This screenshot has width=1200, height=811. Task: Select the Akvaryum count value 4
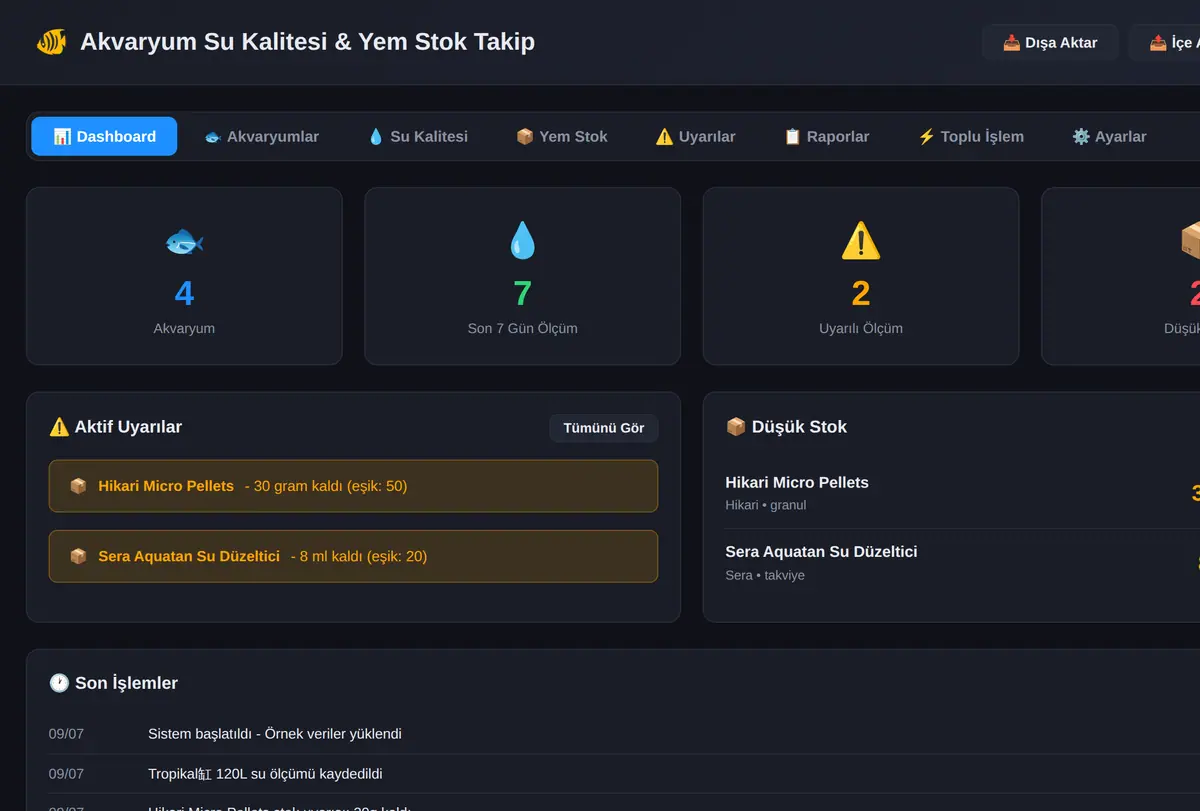(184, 293)
